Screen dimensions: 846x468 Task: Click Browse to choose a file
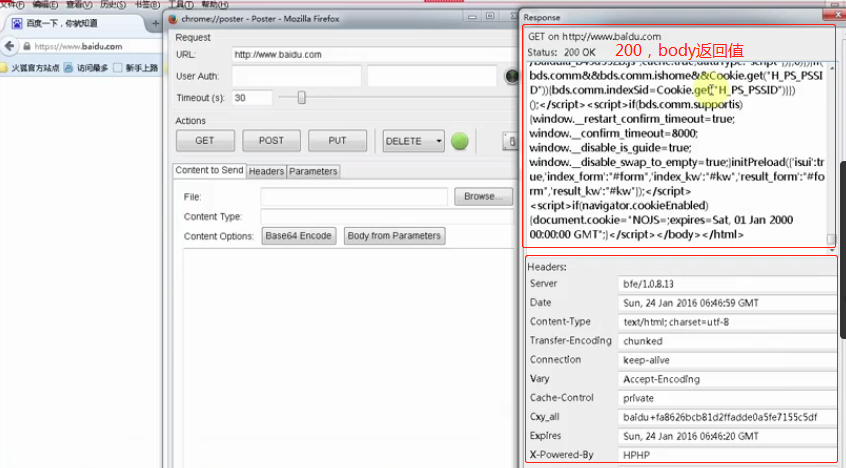point(483,196)
